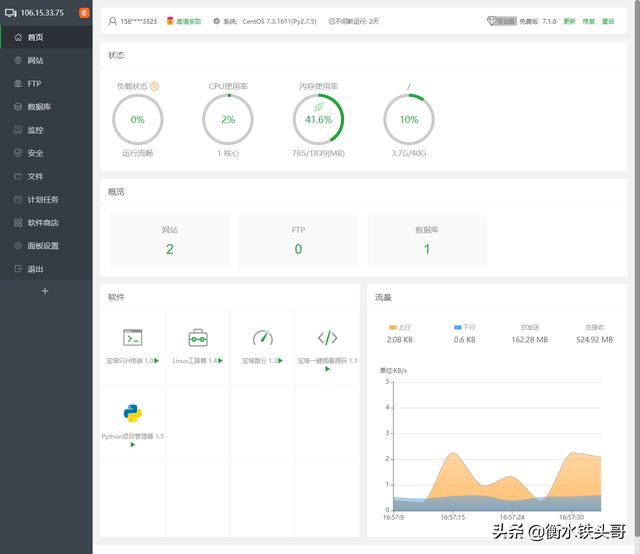Click the user avatar icon next to 156****3523
640x554 pixels.
pyautogui.click(x=113, y=21)
